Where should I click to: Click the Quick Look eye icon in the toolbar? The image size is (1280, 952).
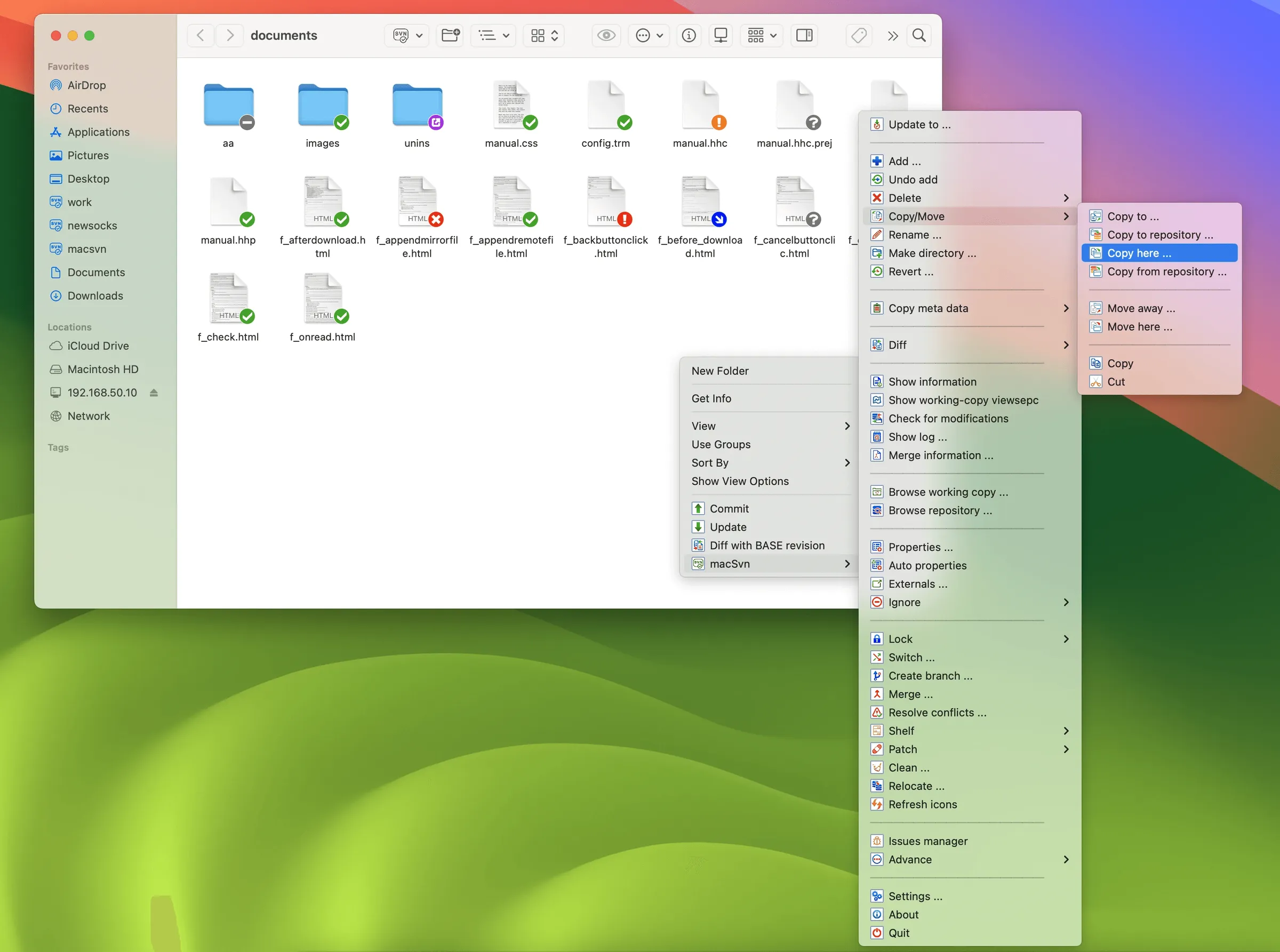click(x=605, y=35)
